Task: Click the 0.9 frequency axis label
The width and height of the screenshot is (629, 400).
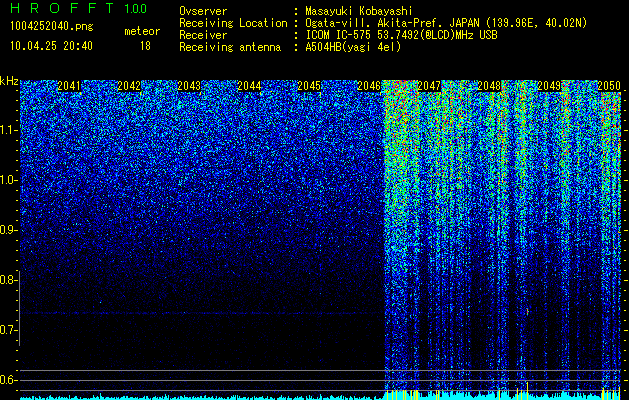Action: coord(8,230)
